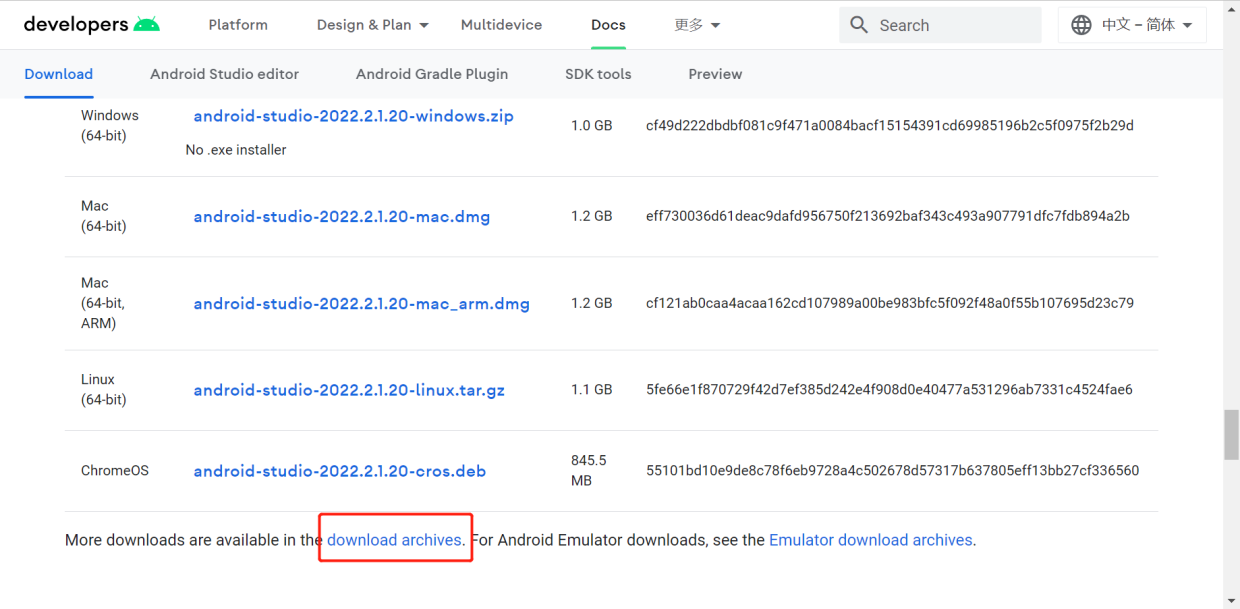Screen dimensions: 1240x609
Task: Open the Emulator download archives link
Action: click(871, 540)
